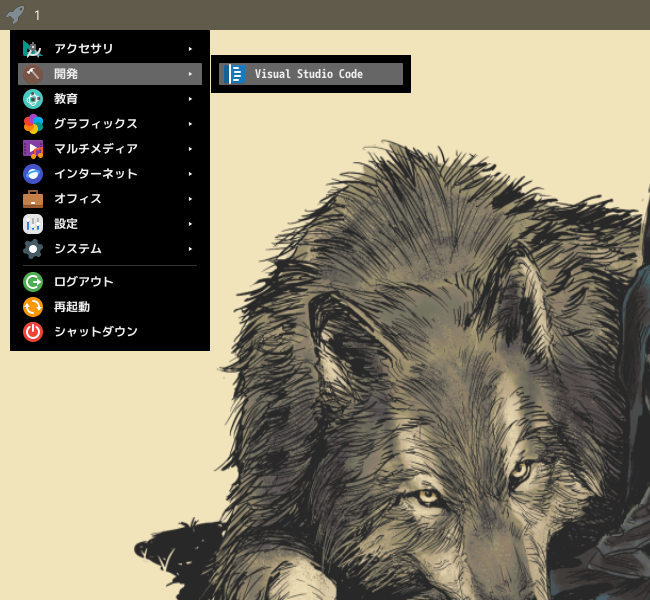Click the オフィス briefcase icon
The image size is (650, 600).
click(x=33, y=199)
